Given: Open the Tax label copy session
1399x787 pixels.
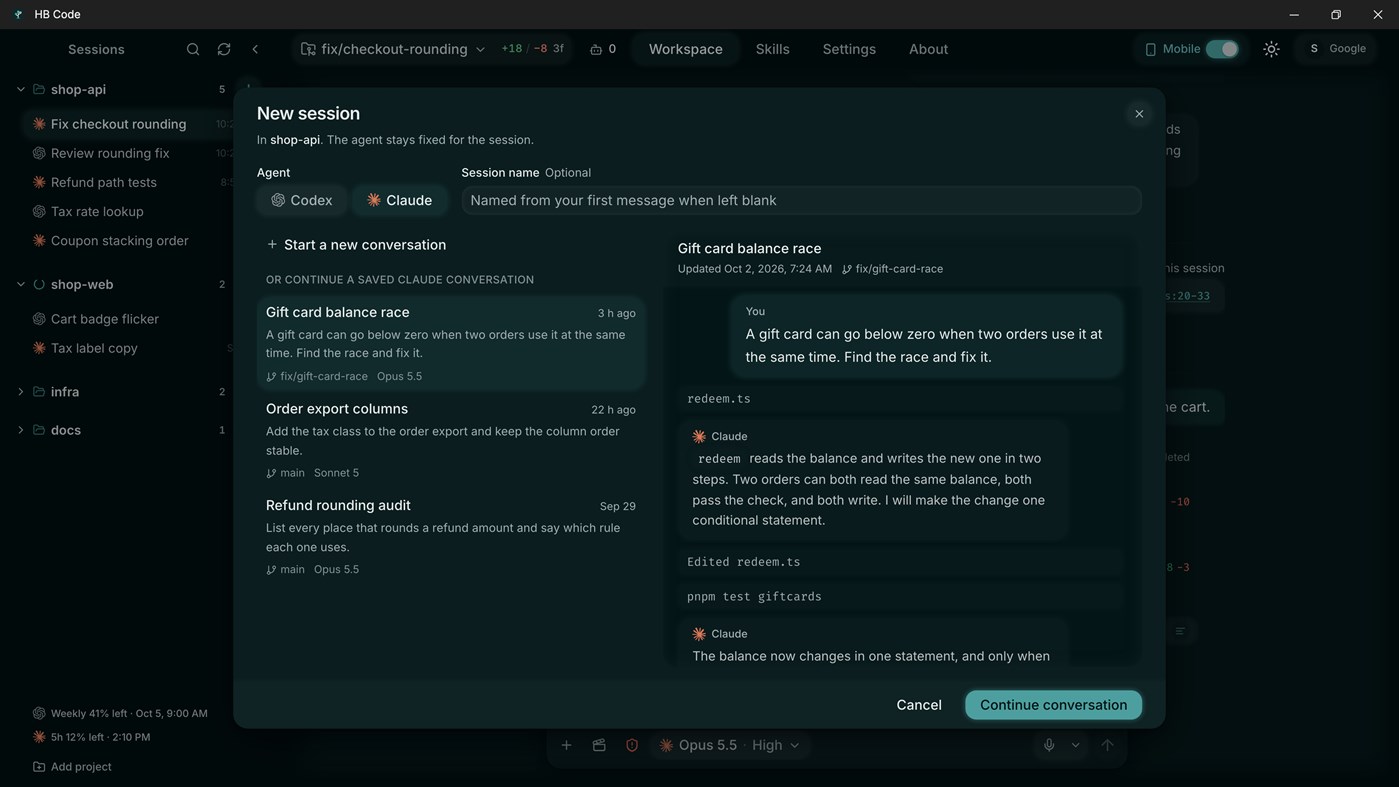Looking at the screenshot, I should coord(126,348).
